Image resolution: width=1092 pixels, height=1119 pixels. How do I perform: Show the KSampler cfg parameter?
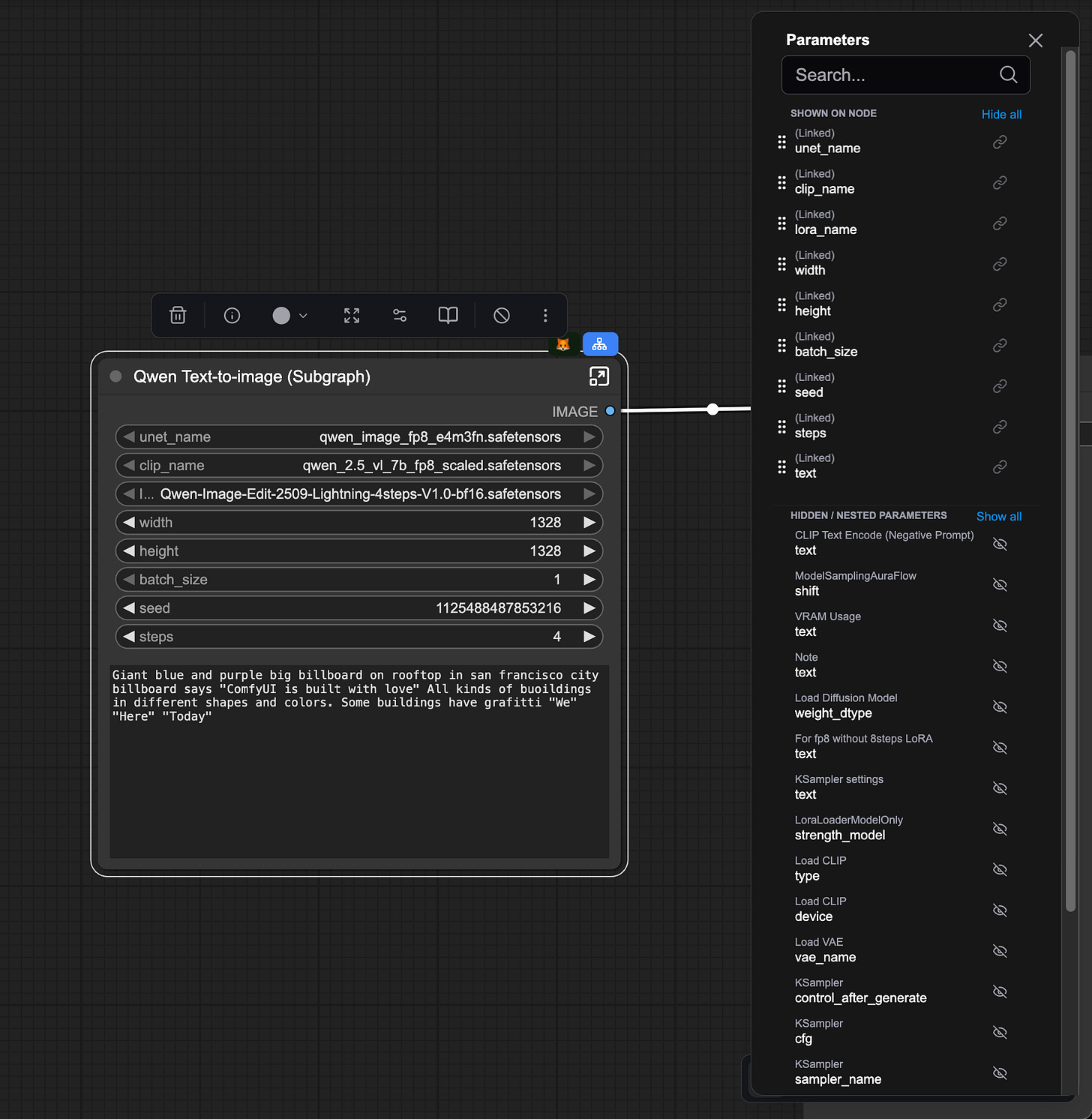point(1000,1032)
